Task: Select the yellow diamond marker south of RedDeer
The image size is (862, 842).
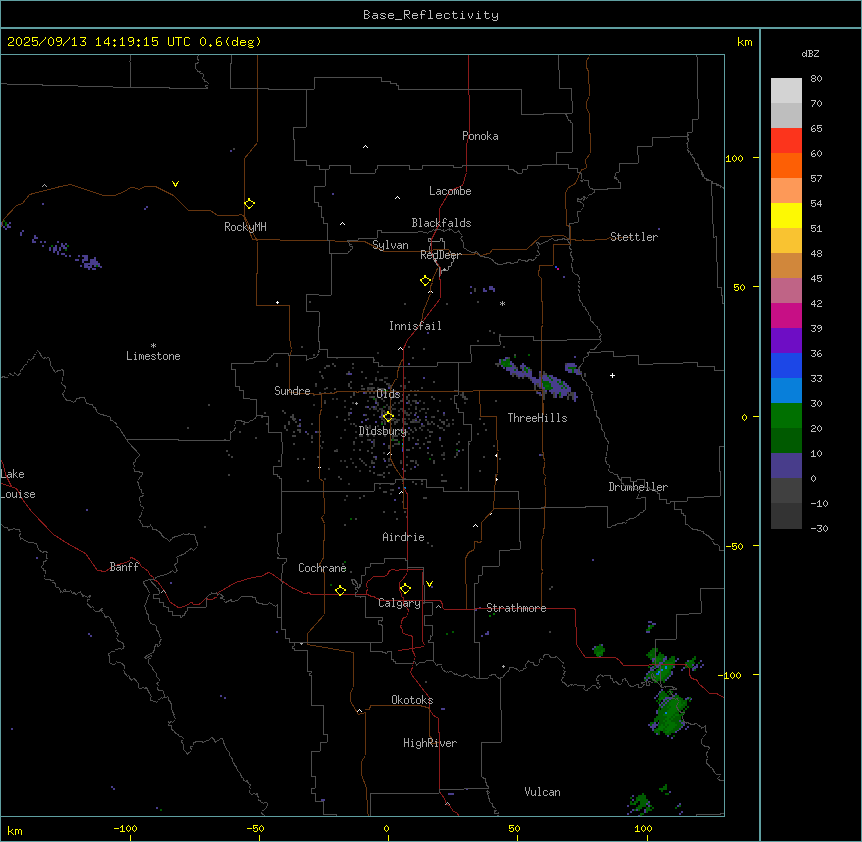Action: pos(426,281)
